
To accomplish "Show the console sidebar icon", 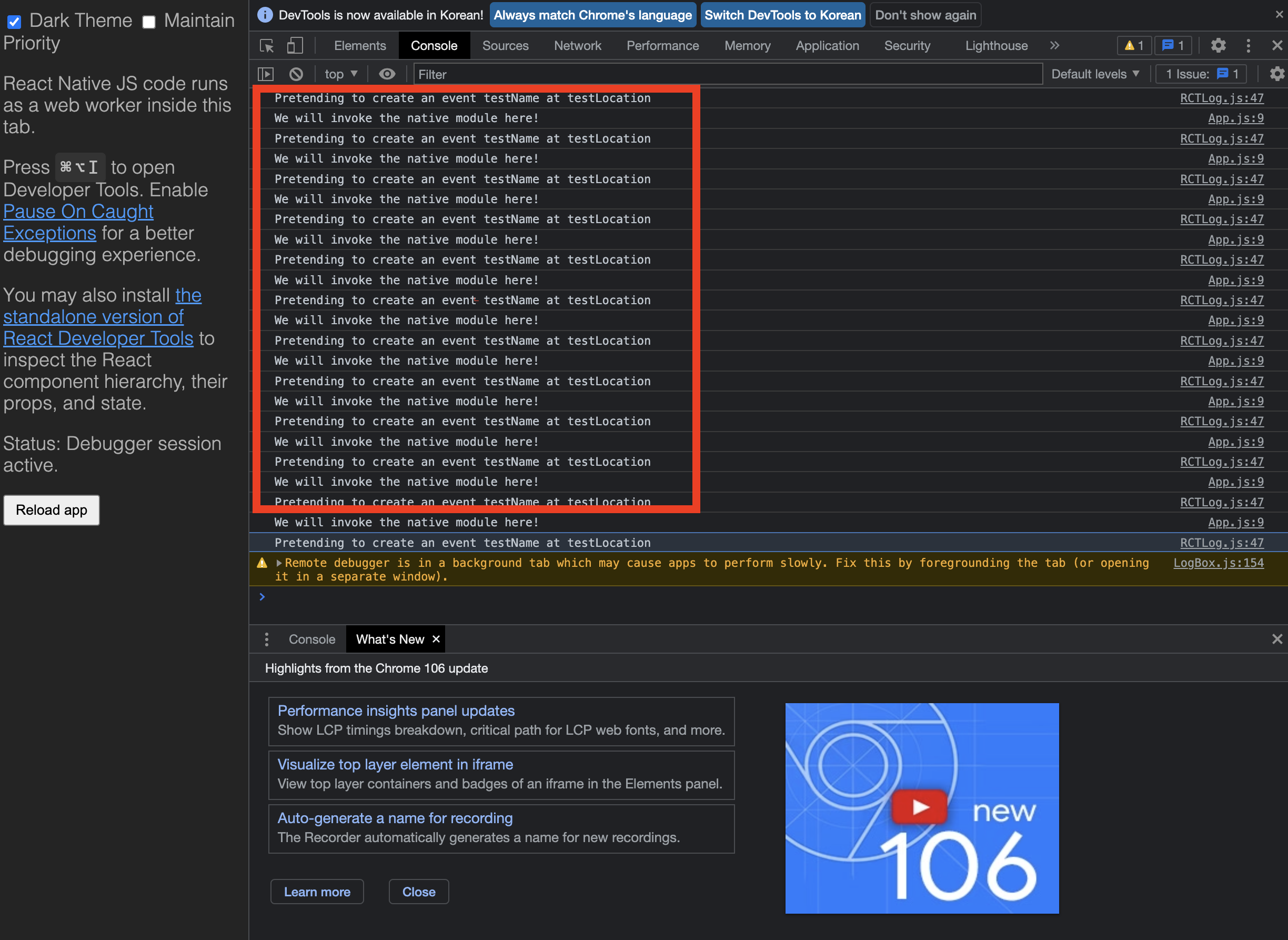I will coord(266,74).
